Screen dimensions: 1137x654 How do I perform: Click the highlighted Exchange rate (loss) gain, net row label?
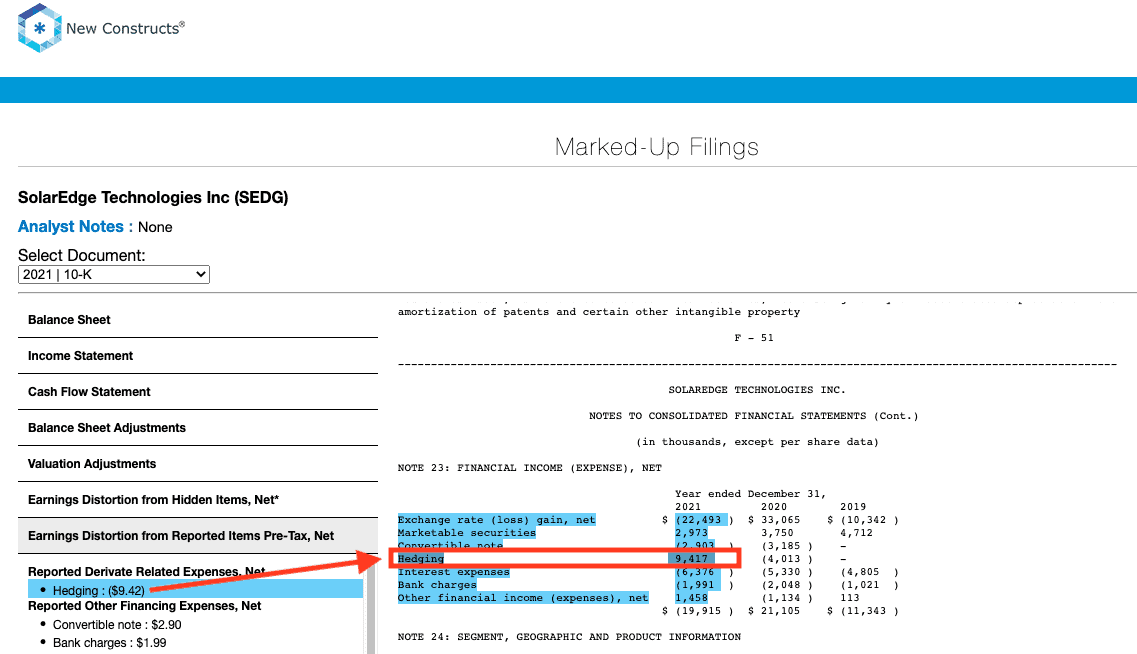coord(497,520)
